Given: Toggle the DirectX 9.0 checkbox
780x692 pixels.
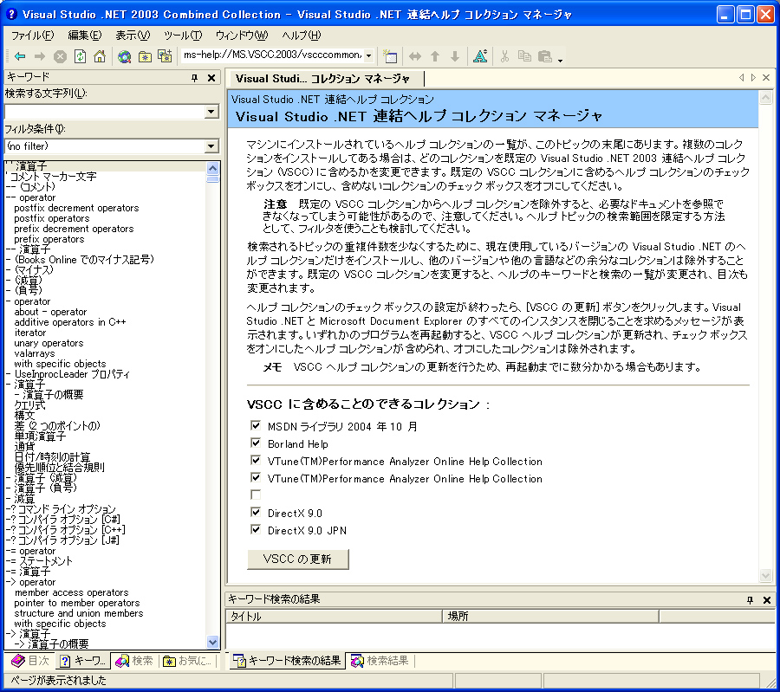Looking at the screenshot, I should pos(256,512).
